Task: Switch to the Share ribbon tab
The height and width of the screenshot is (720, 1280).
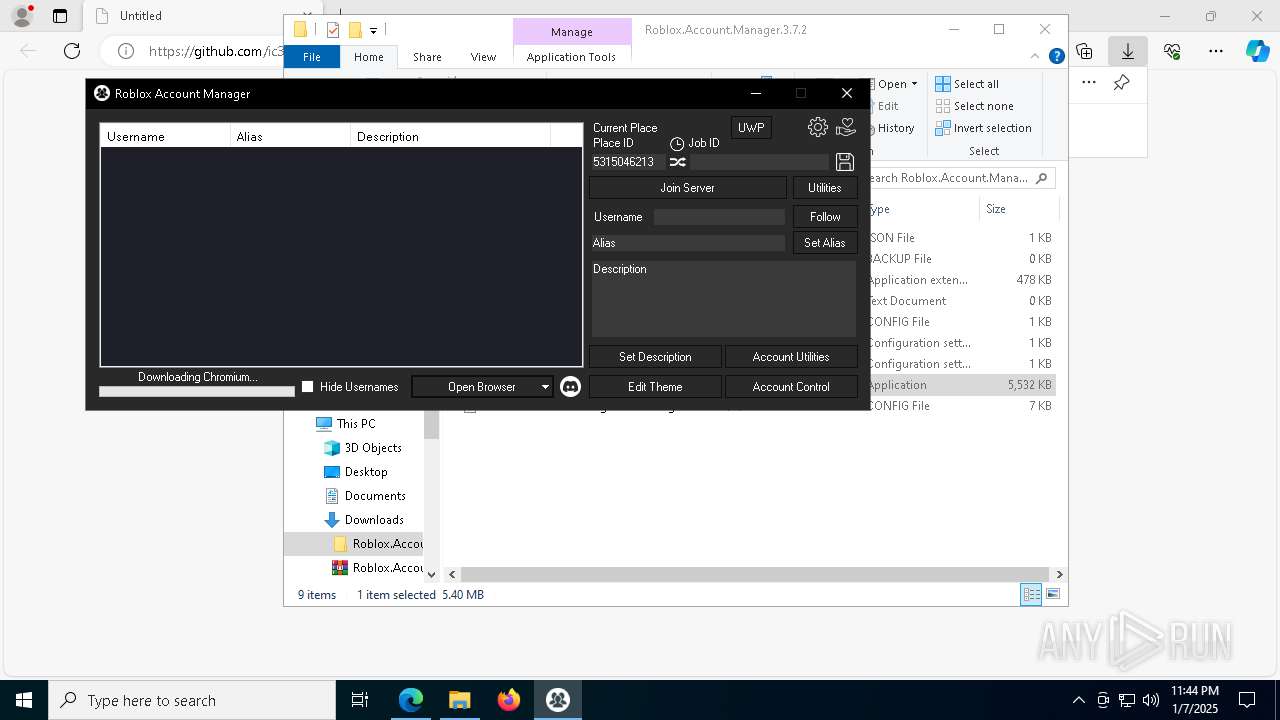Action: coord(427,57)
